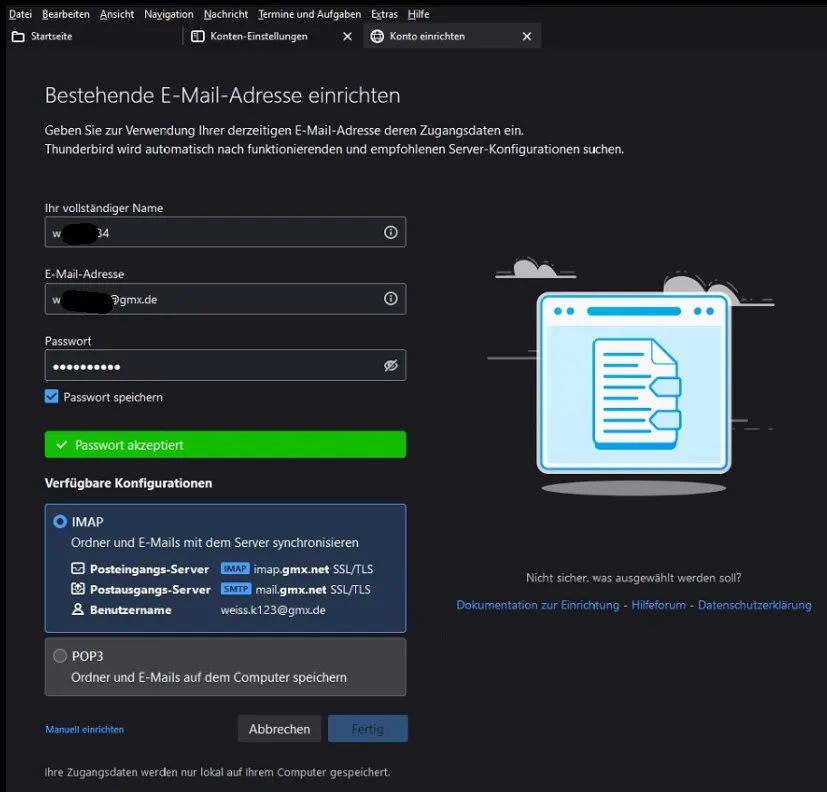
Task: Click the info icon in the E-Mail-Adresse field
Action: (390, 298)
